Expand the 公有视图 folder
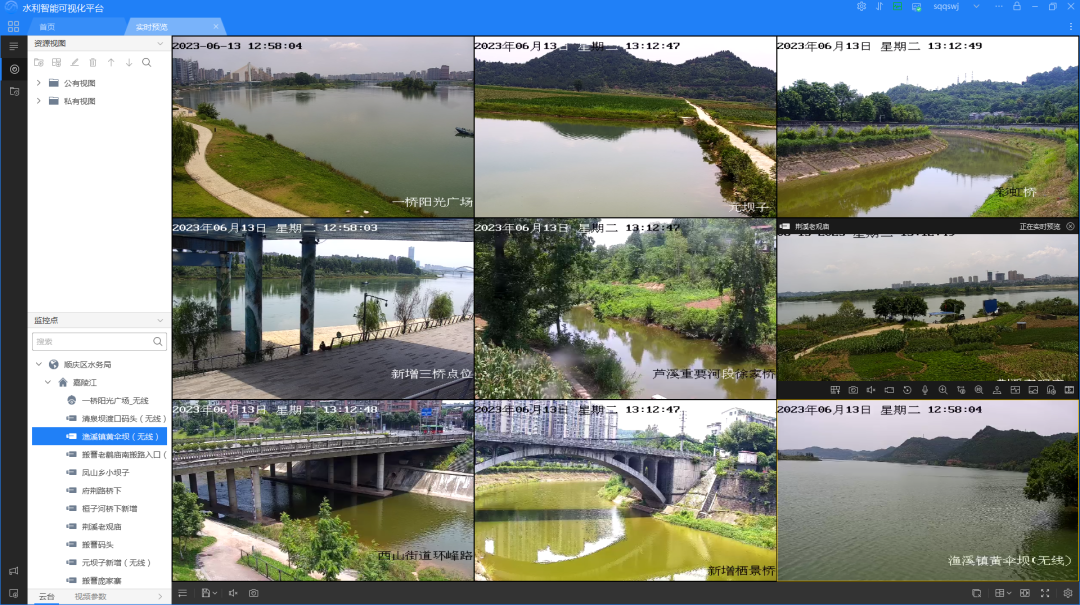The image size is (1080, 605). (39, 83)
